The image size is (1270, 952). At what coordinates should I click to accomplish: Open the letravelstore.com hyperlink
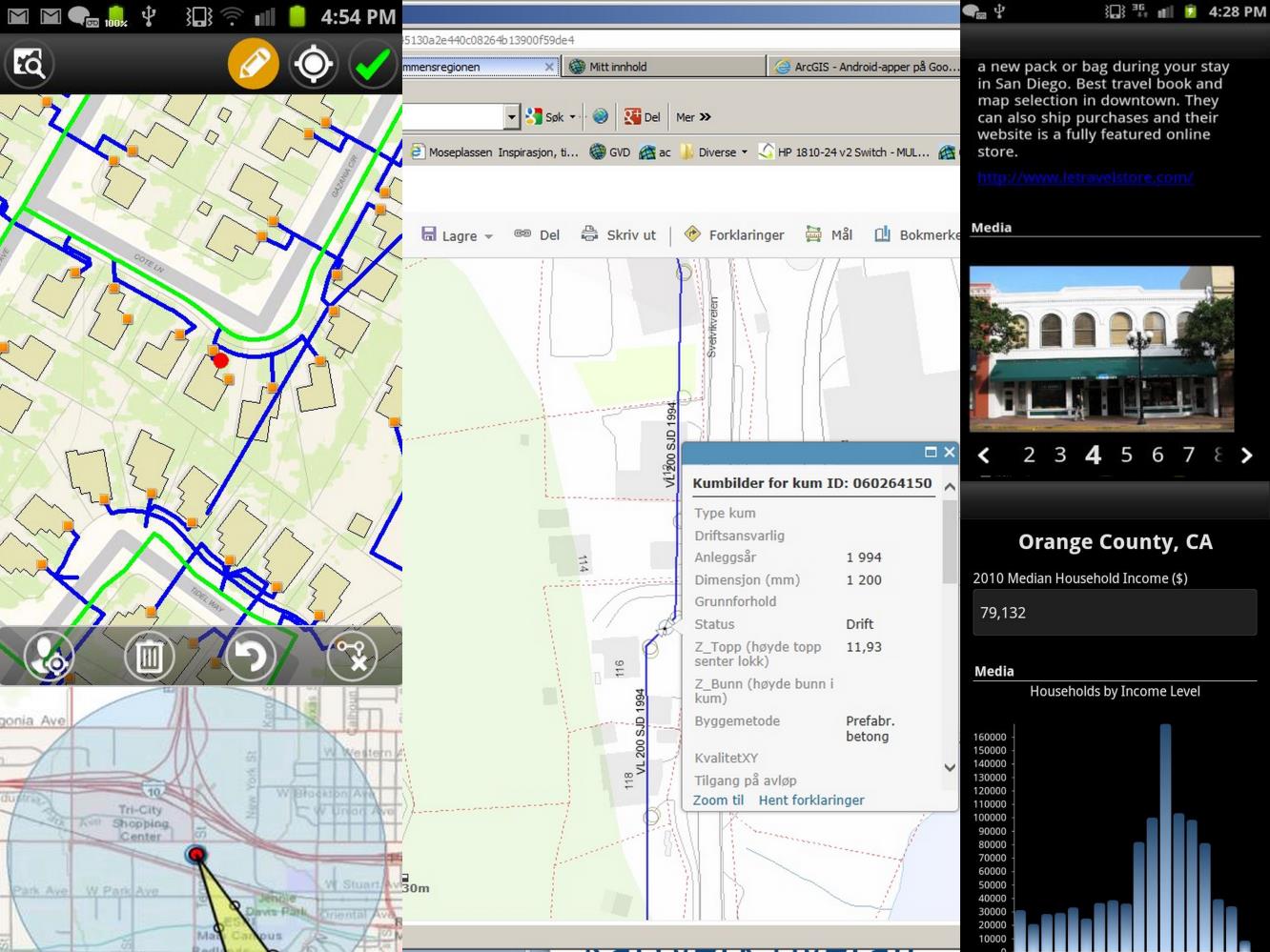[1085, 176]
